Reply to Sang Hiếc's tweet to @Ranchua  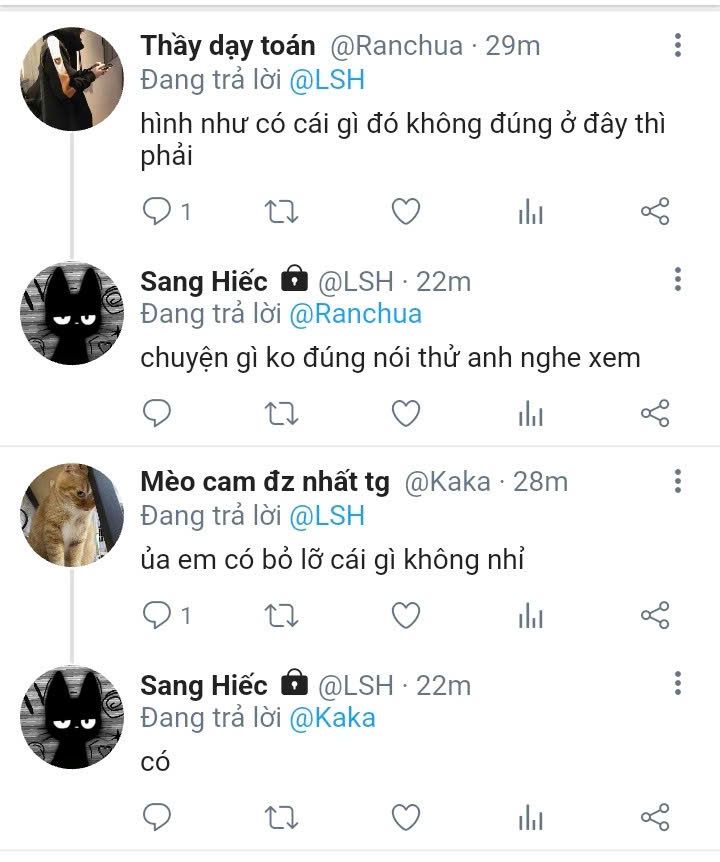[158, 412]
